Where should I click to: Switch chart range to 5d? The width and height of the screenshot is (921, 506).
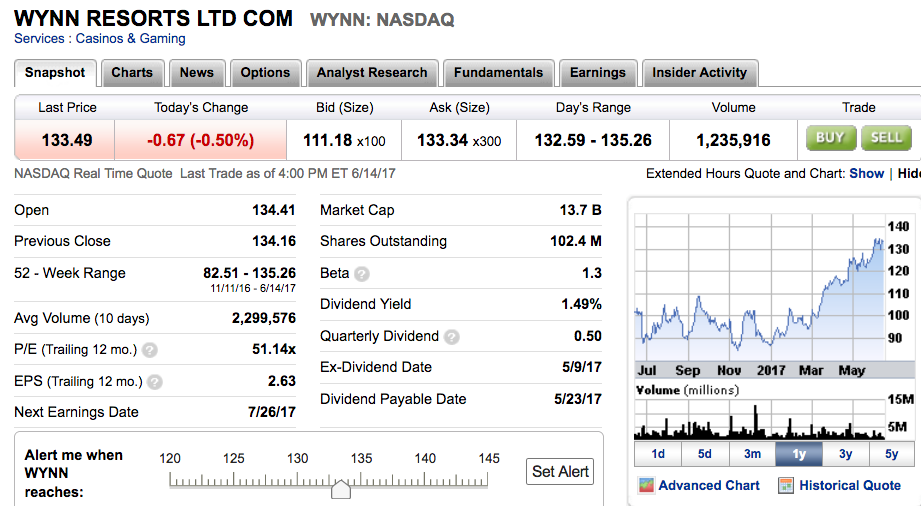[705, 453]
